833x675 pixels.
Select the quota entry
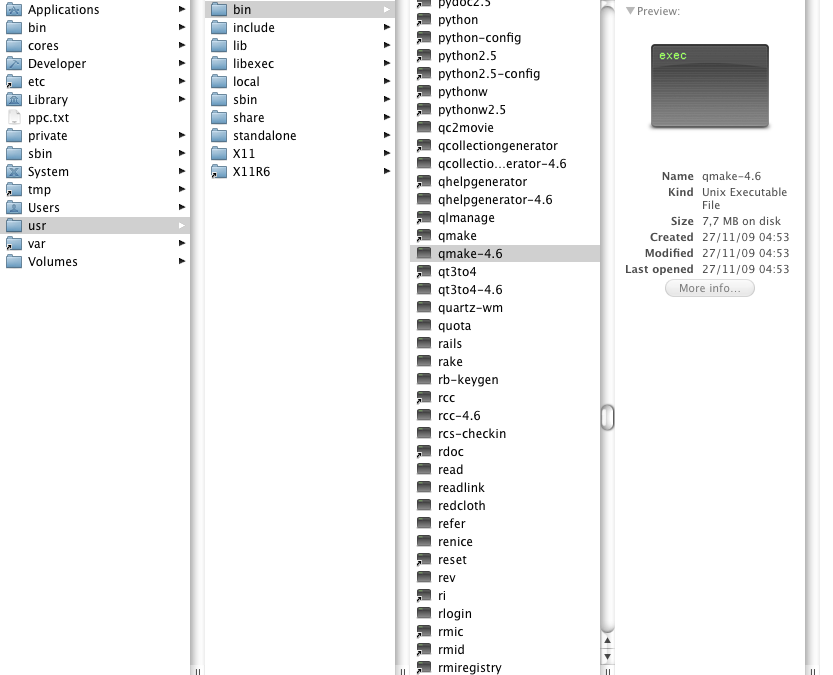pos(454,326)
